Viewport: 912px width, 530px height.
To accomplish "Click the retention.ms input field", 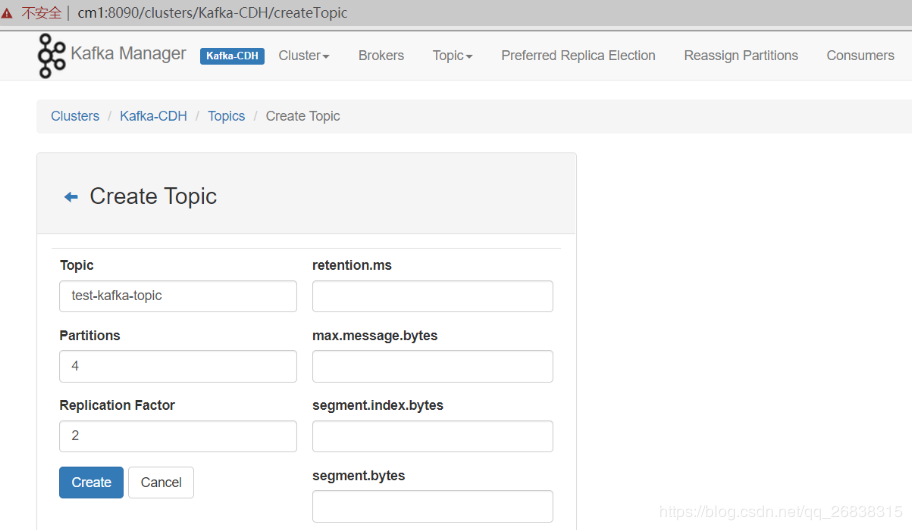I will 432,296.
